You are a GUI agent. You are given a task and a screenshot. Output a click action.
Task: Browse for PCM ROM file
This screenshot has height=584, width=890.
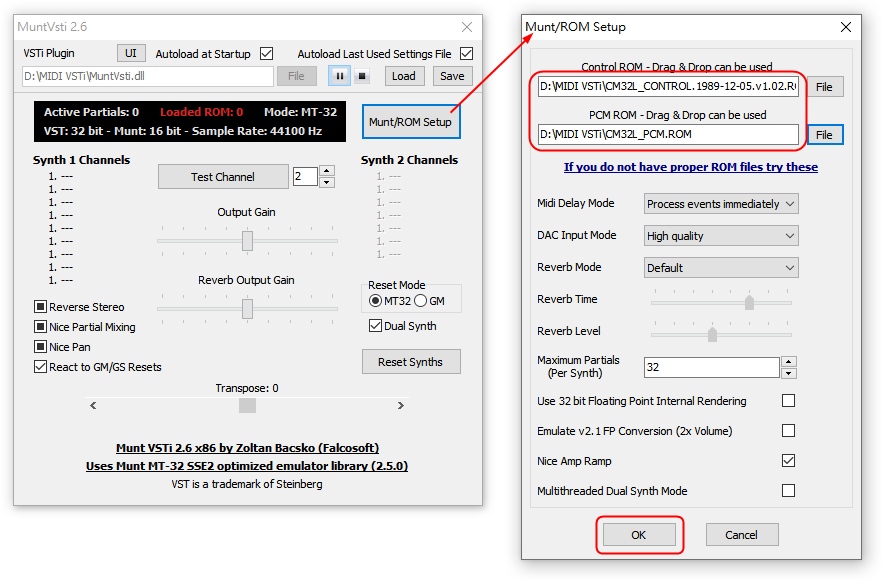click(x=825, y=135)
